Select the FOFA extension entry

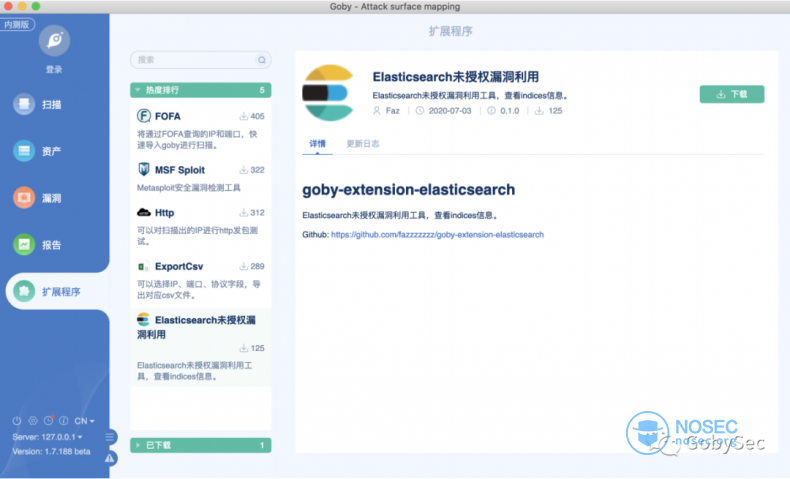201,129
